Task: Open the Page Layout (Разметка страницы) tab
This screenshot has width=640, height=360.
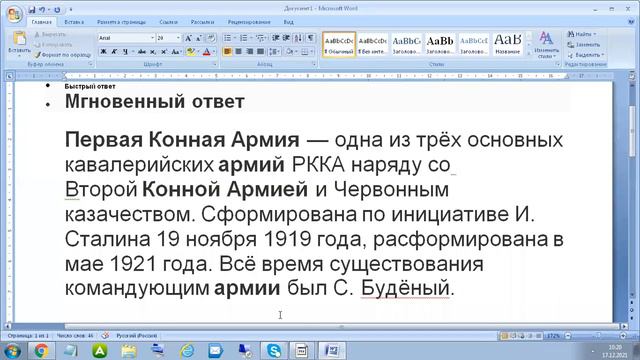Action: (x=121, y=22)
